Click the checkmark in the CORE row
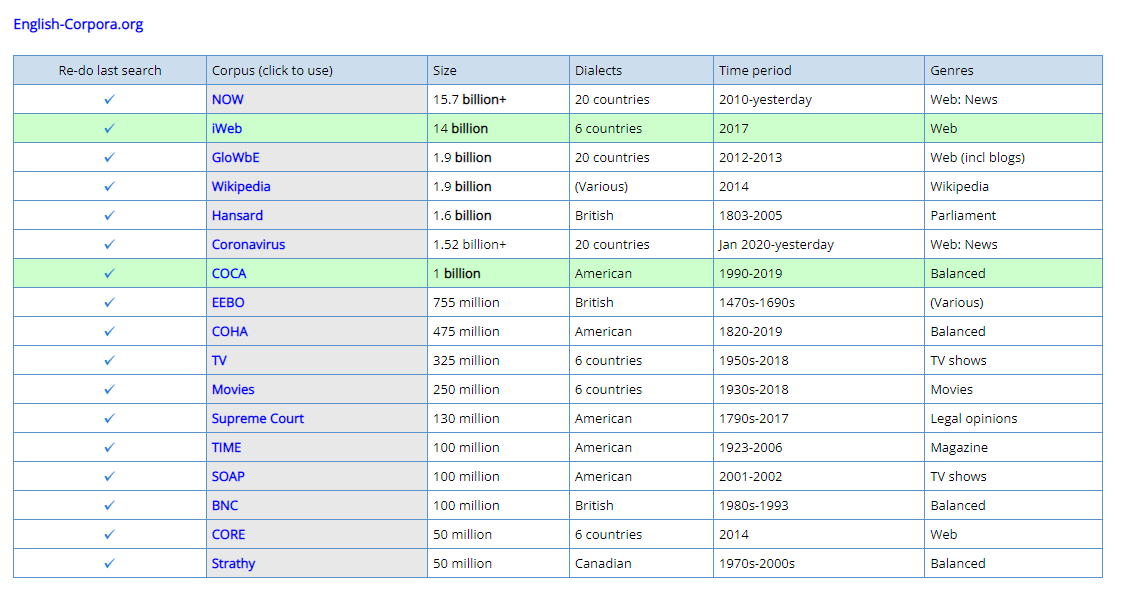This screenshot has width=1123, height=591. pos(110,534)
